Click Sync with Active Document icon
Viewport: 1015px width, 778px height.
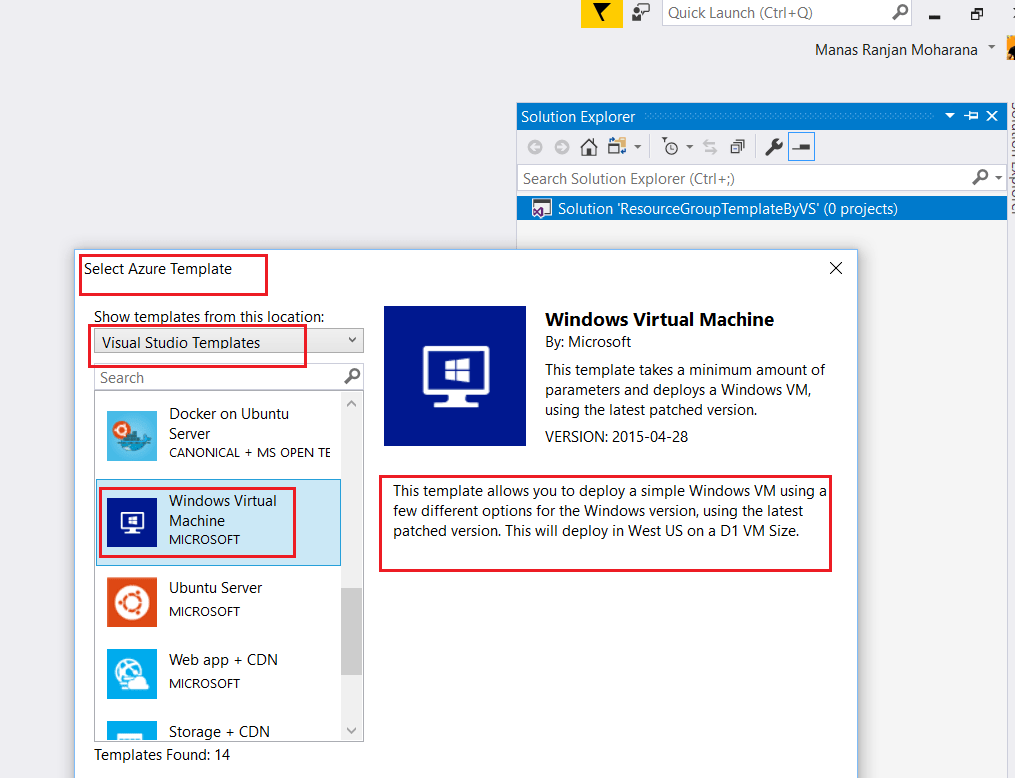pos(710,148)
